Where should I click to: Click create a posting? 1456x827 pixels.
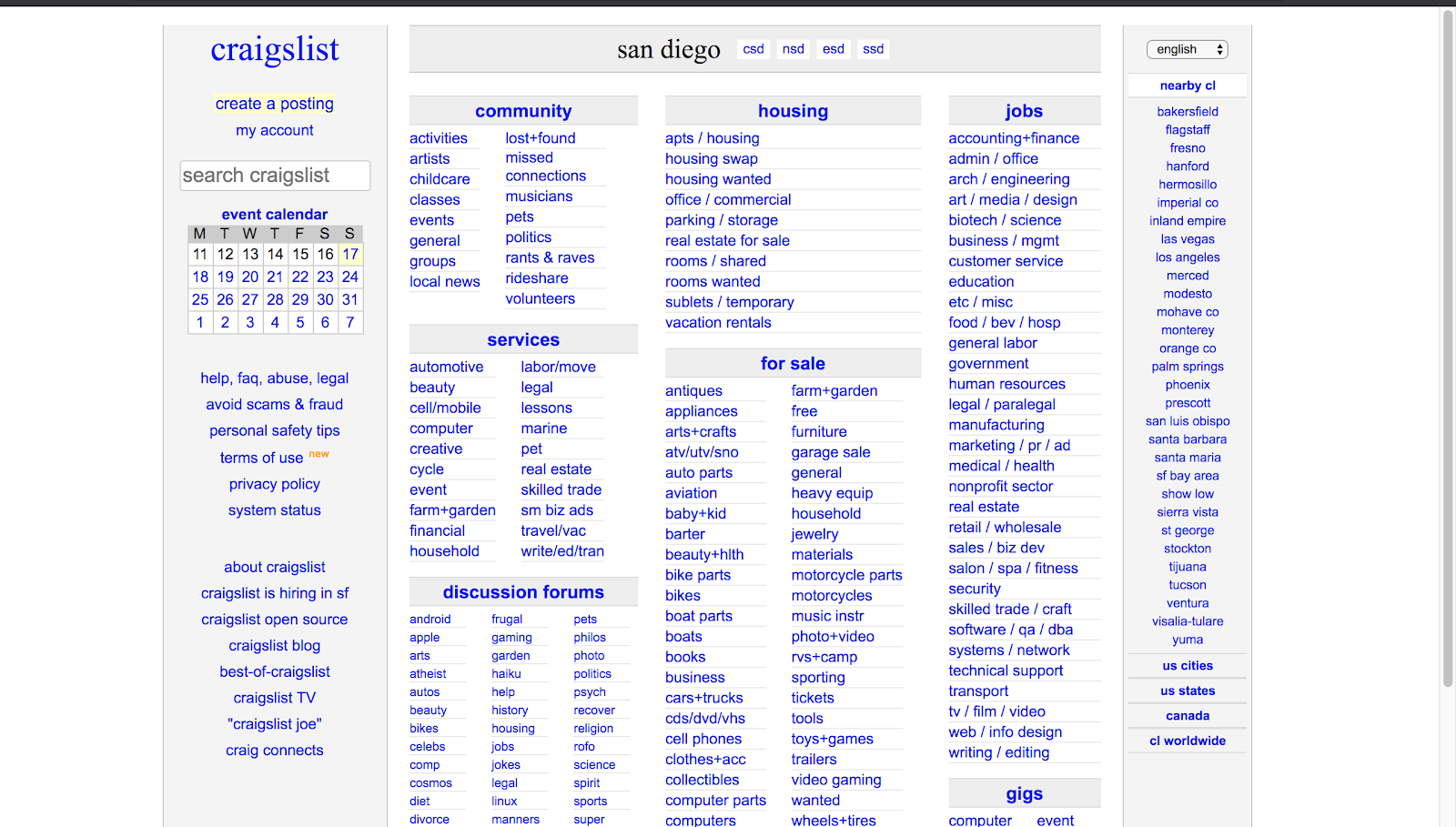[x=274, y=103]
